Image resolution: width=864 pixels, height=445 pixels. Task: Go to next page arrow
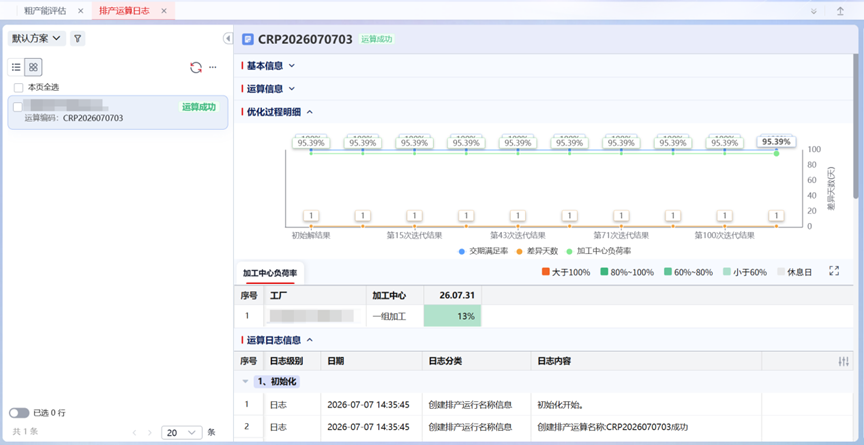tap(150, 433)
